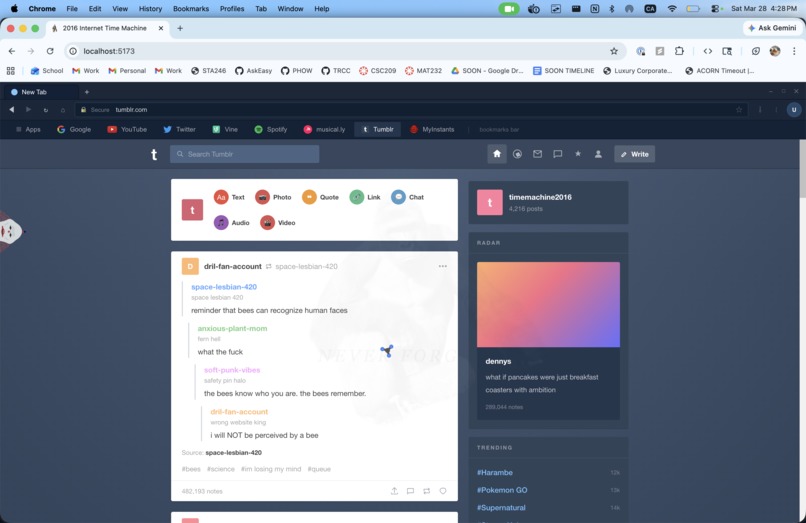The height and width of the screenshot is (523, 806).
Task: Reblog the bees post
Action: click(x=427, y=491)
